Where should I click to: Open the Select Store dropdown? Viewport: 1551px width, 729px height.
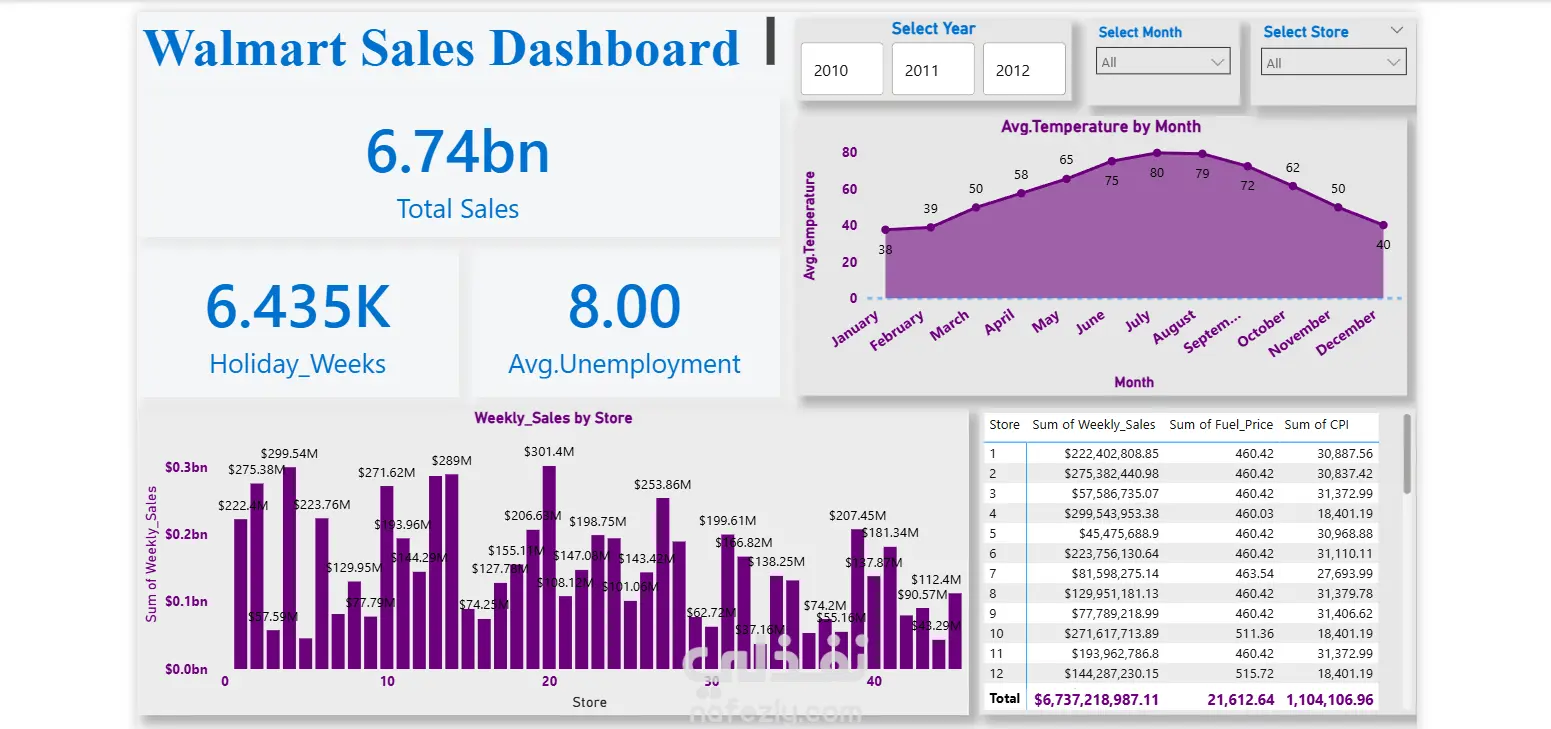tap(1334, 63)
